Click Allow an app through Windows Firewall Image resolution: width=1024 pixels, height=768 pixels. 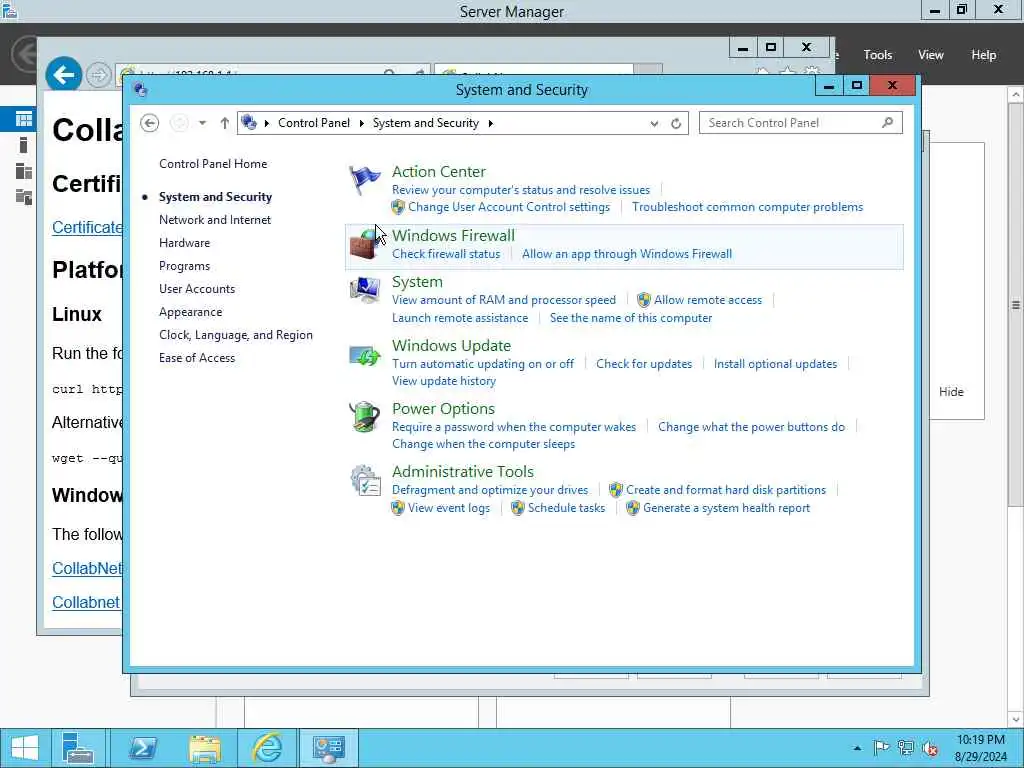pyautogui.click(x=627, y=254)
